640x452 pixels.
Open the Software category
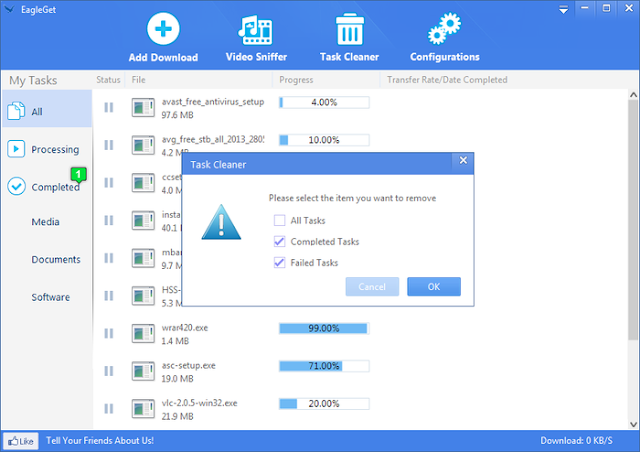pyautogui.click(x=51, y=297)
